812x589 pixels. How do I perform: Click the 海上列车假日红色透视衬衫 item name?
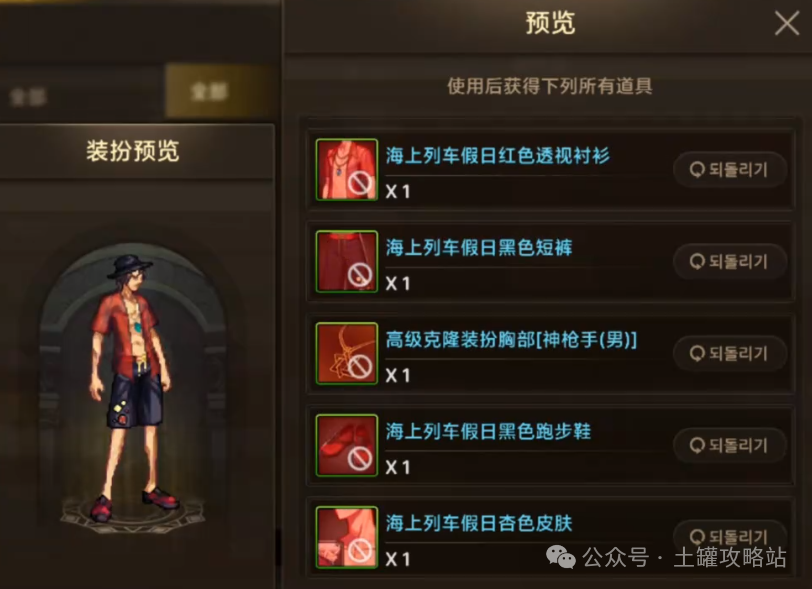498,155
